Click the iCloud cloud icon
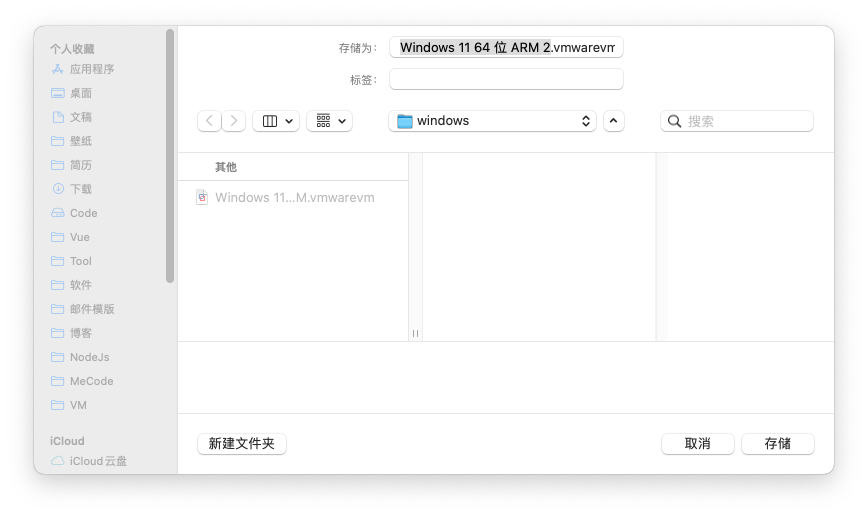Screen dimensions: 868x516 [x=58, y=461]
